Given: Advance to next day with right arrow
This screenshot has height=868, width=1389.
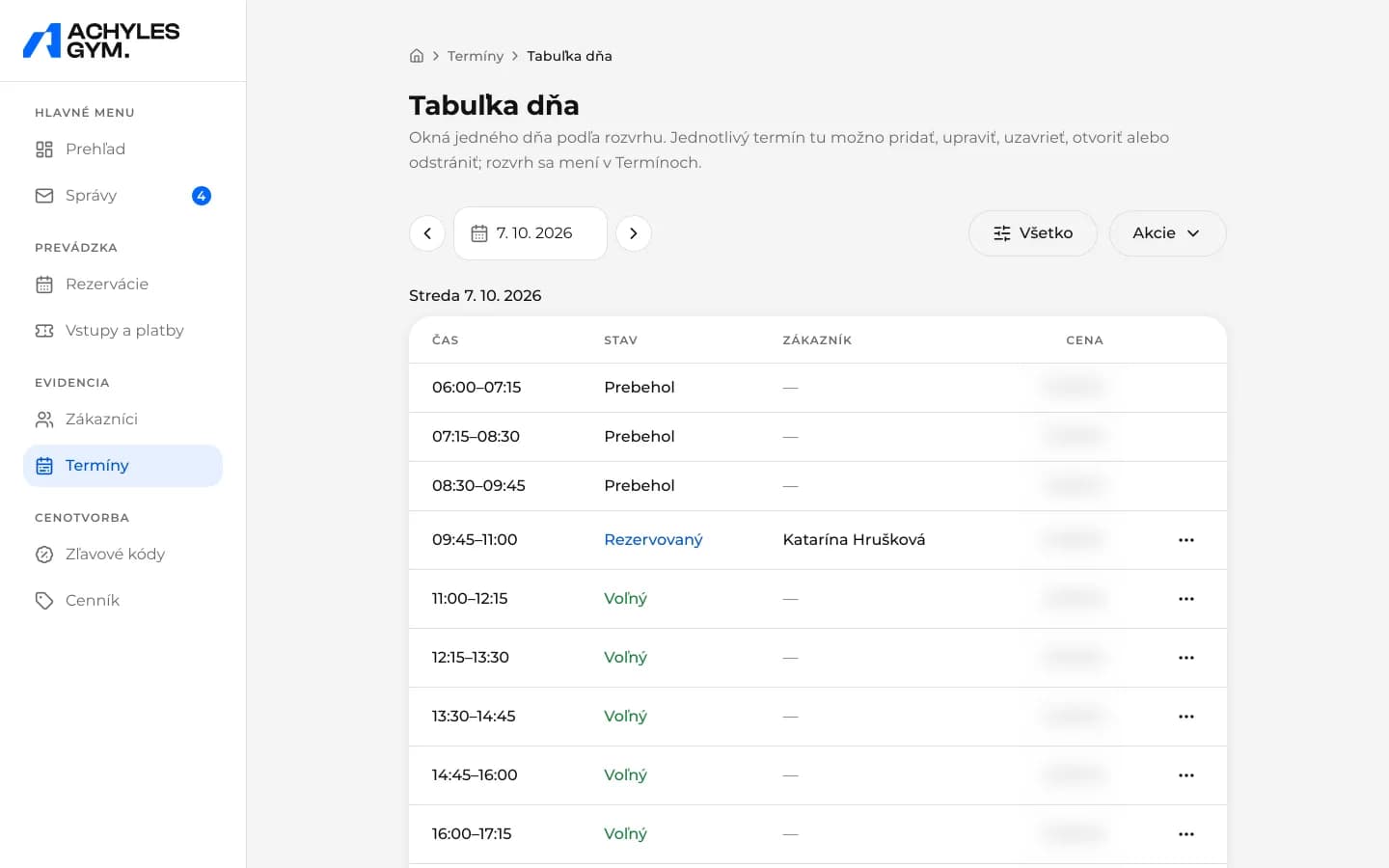Looking at the screenshot, I should tap(634, 233).
